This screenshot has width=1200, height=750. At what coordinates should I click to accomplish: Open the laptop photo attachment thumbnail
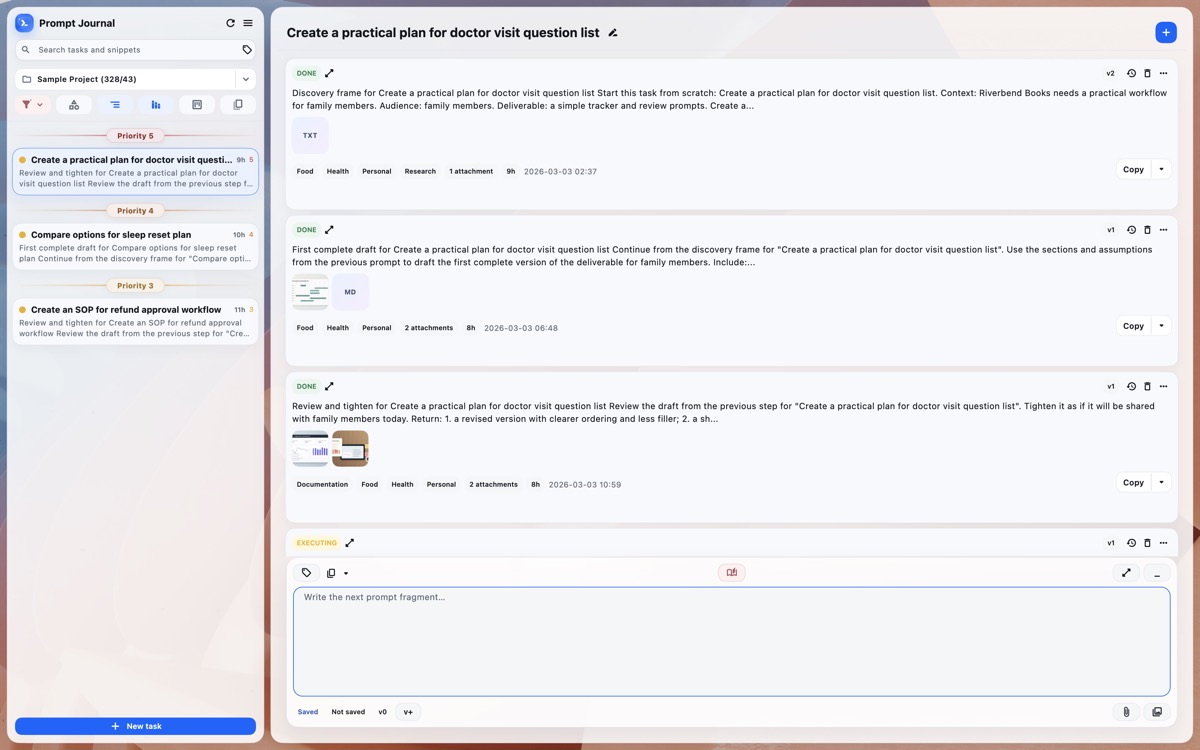click(350, 448)
